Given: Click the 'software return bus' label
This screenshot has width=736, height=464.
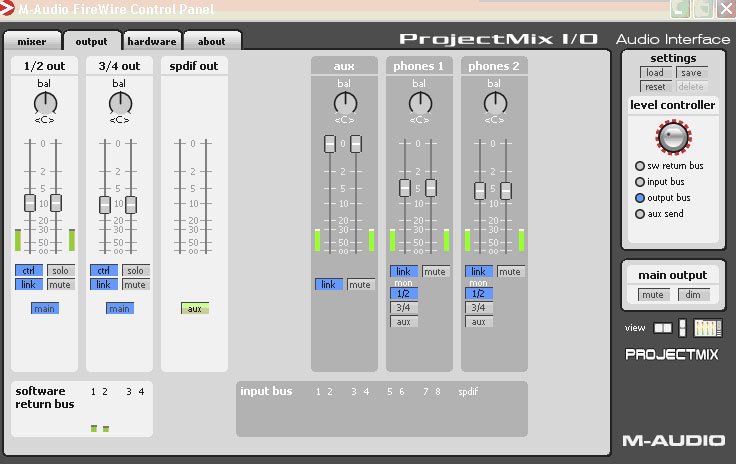Looking at the screenshot, I should (x=45, y=397).
